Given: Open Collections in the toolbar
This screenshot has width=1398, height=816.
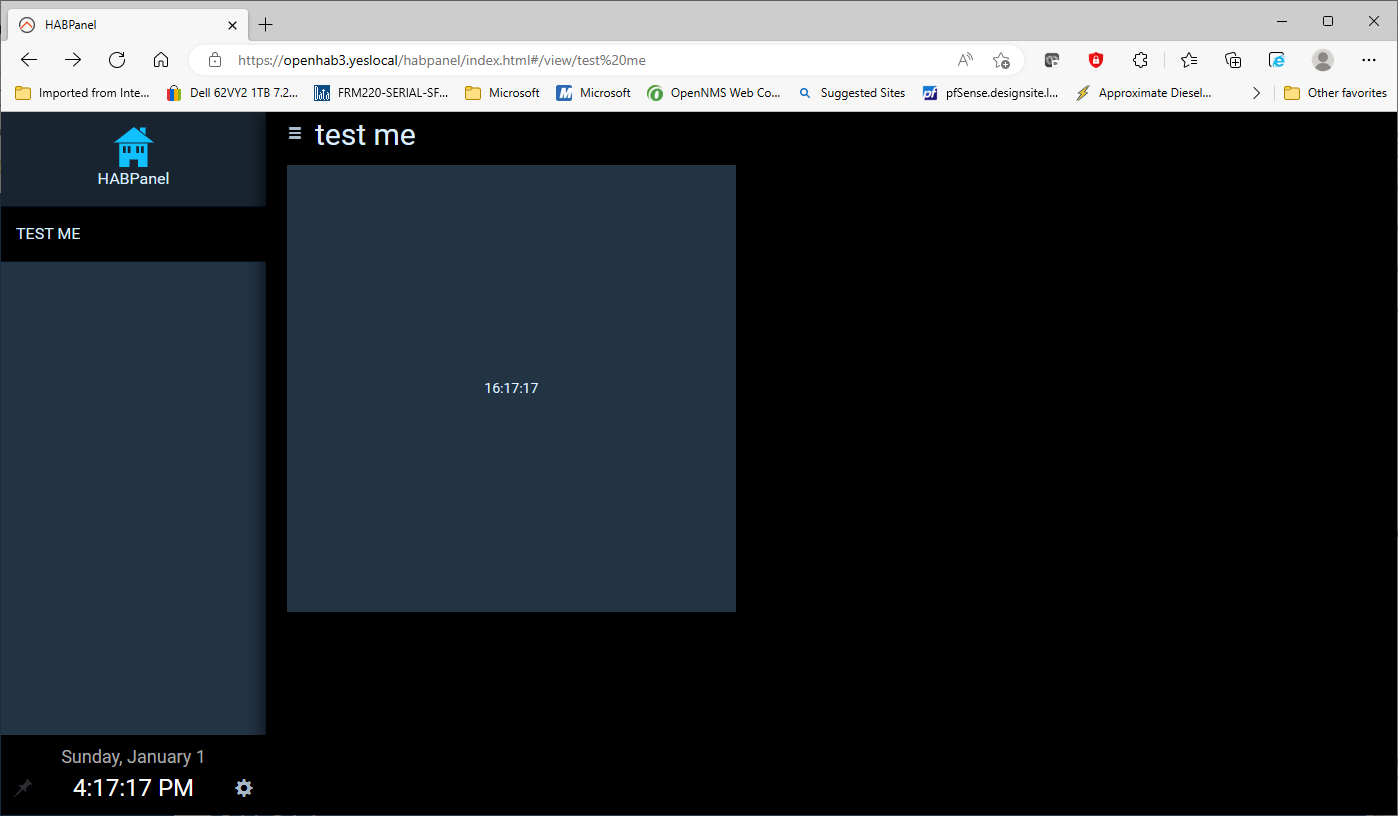Looking at the screenshot, I should pos(1233,60).
